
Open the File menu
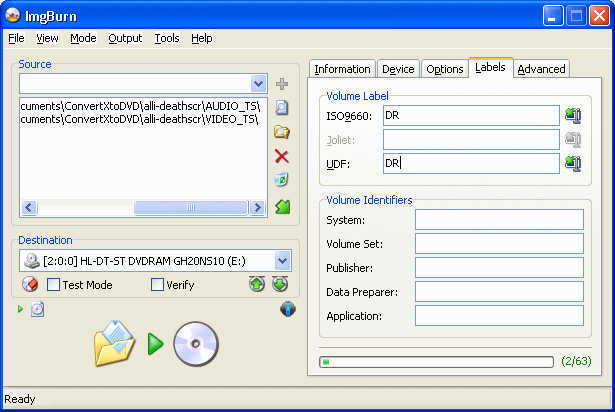point(16,38)
